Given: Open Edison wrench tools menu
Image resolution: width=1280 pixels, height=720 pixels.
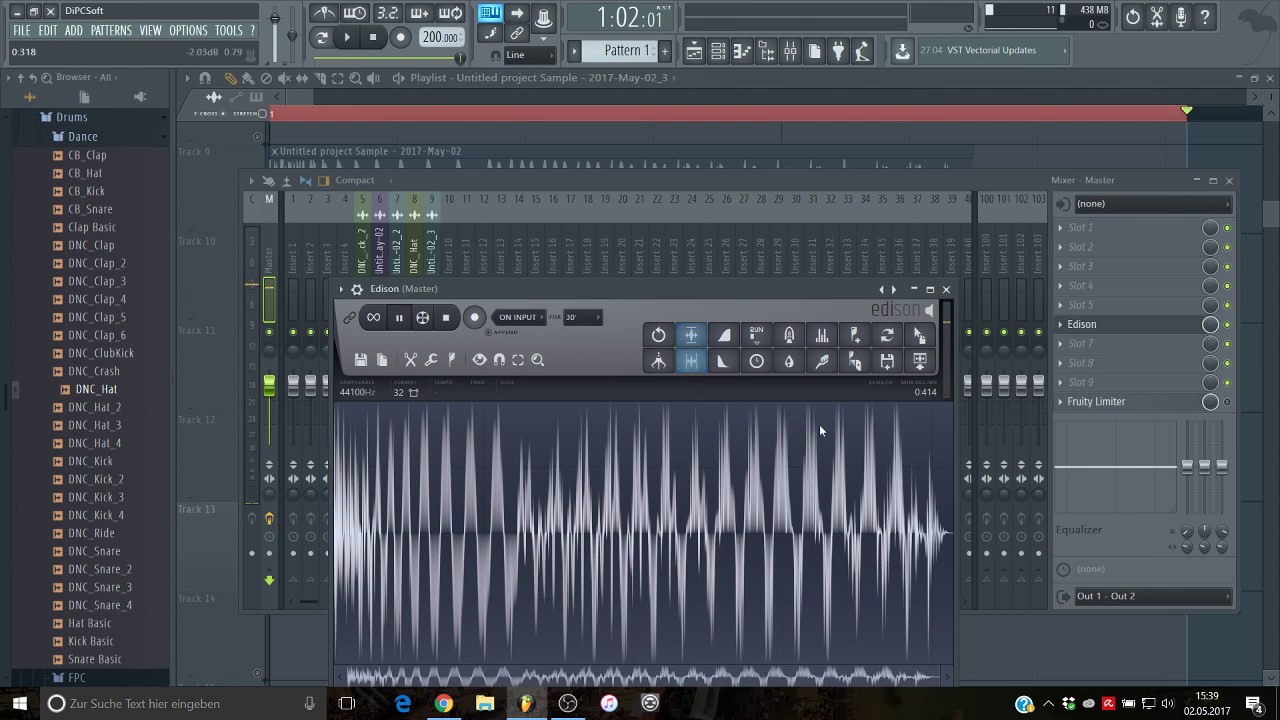Looking at the screenshot, I should point(431,360).
